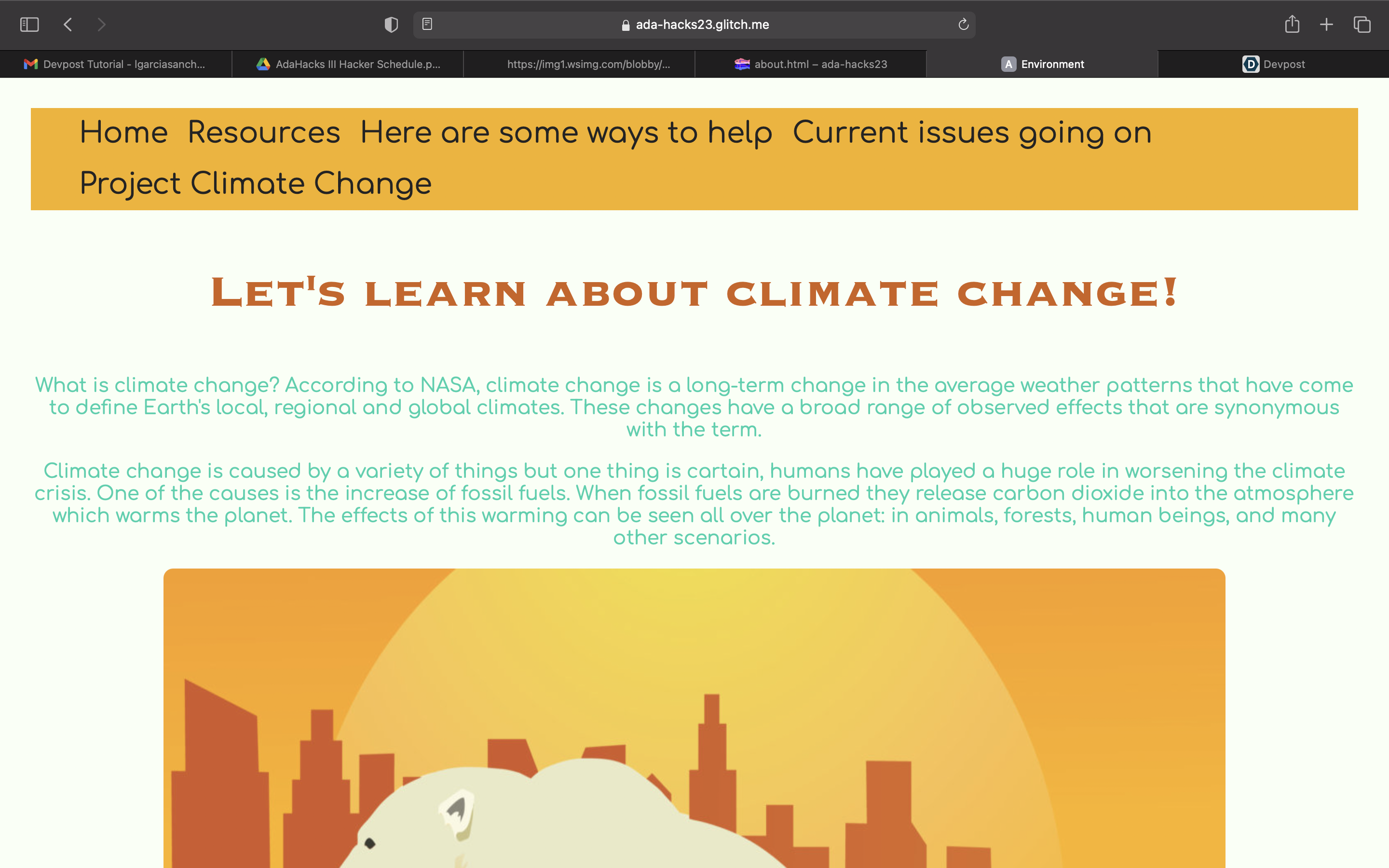Open a new tab with plus icon
The image size is (1389, 868).
click(x=1326, y=25)
